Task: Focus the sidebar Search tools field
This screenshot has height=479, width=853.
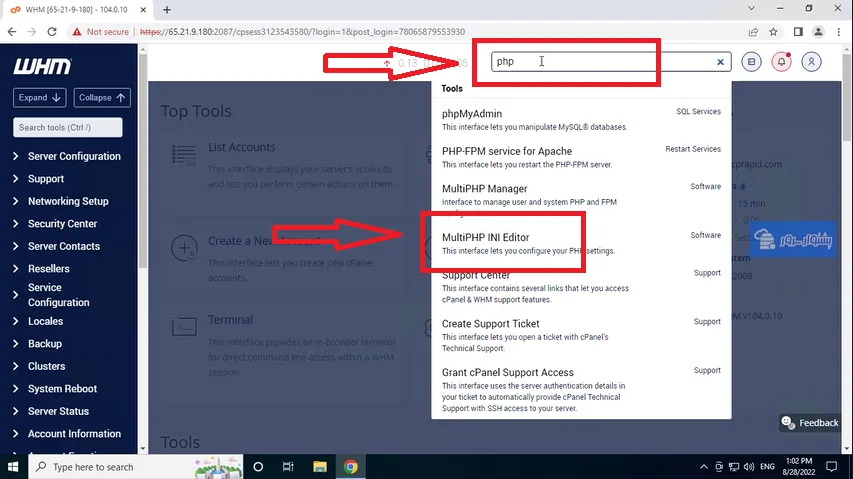Action: [67, 127]
